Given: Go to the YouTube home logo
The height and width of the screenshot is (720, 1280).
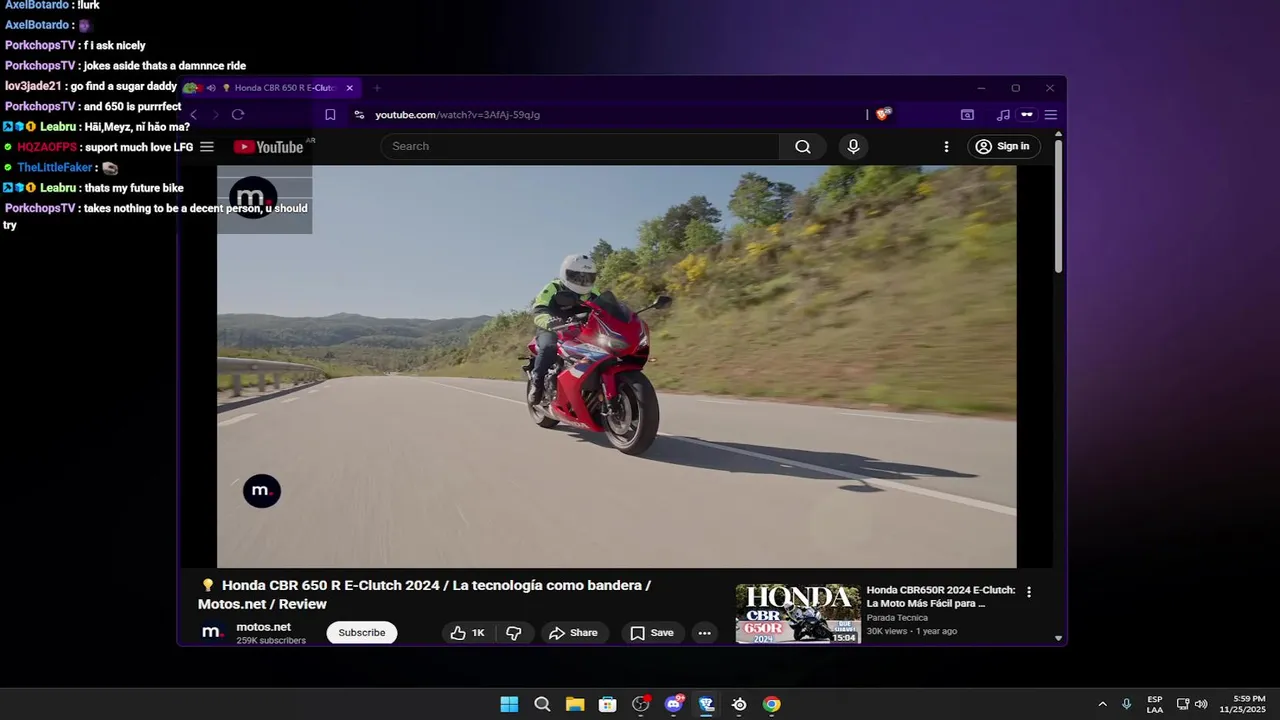Looking at the screenshot, I should (269, 147).
